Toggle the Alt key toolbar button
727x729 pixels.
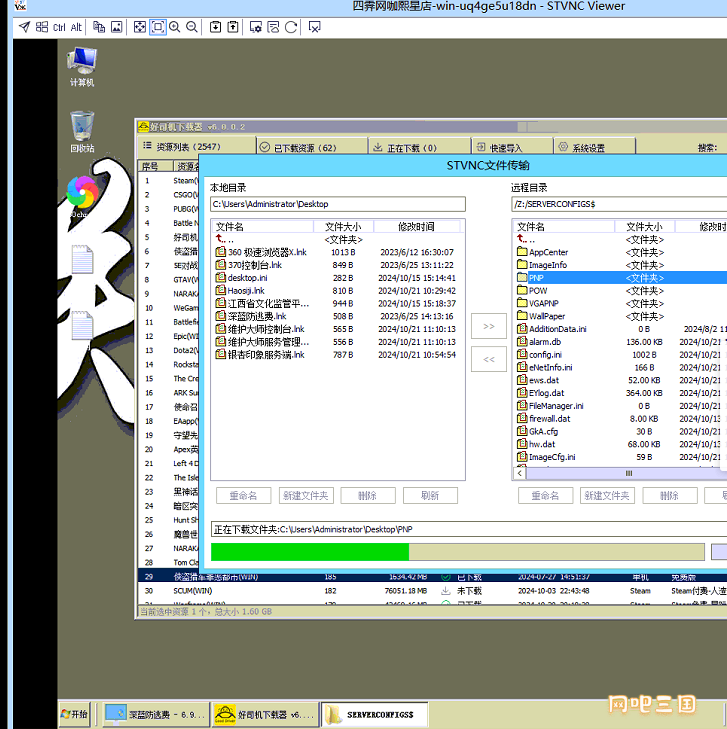point(76,27)
